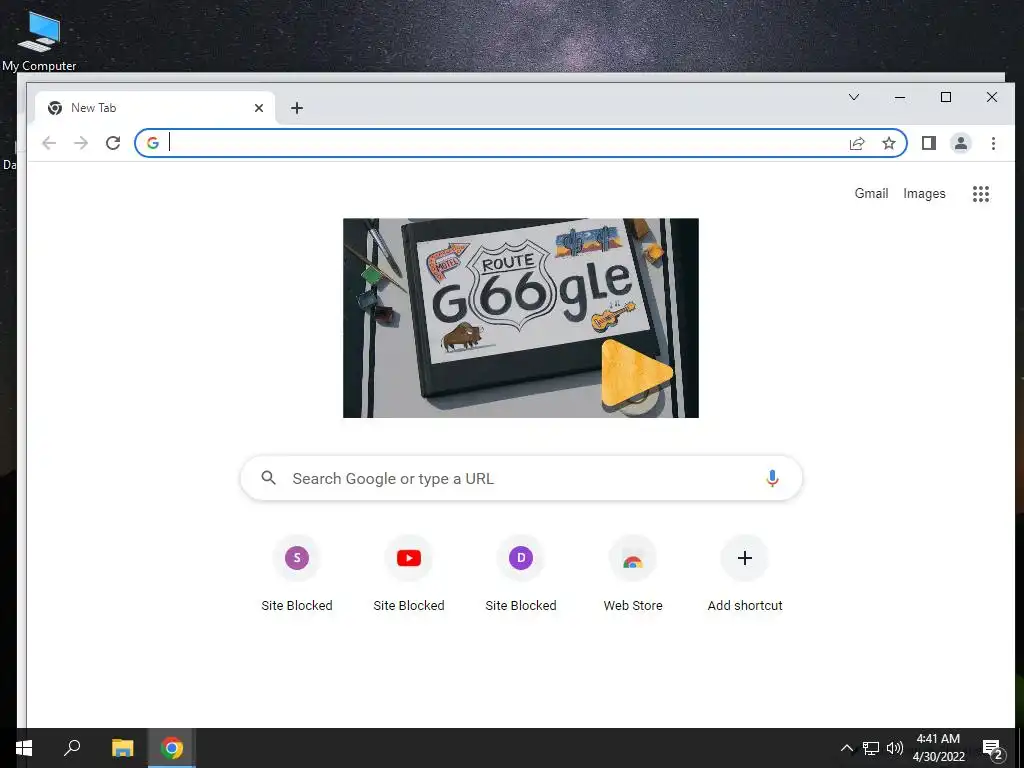Open the side panel icon
This screenshot has height=768, width=1024.
click(x=929, y=143)
